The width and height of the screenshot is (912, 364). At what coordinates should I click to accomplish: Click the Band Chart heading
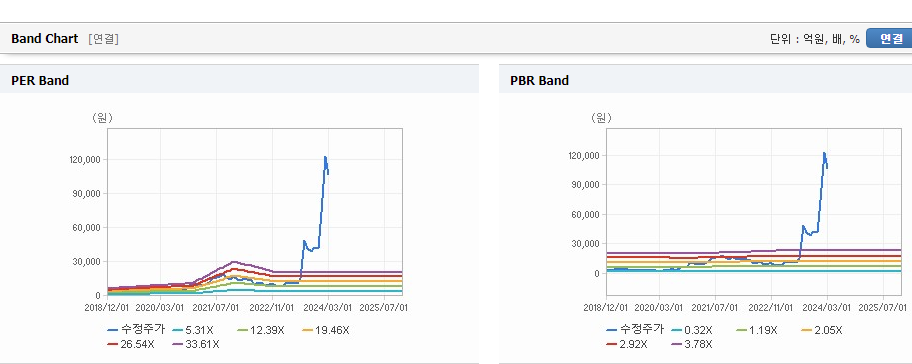(x=44, y=39)
